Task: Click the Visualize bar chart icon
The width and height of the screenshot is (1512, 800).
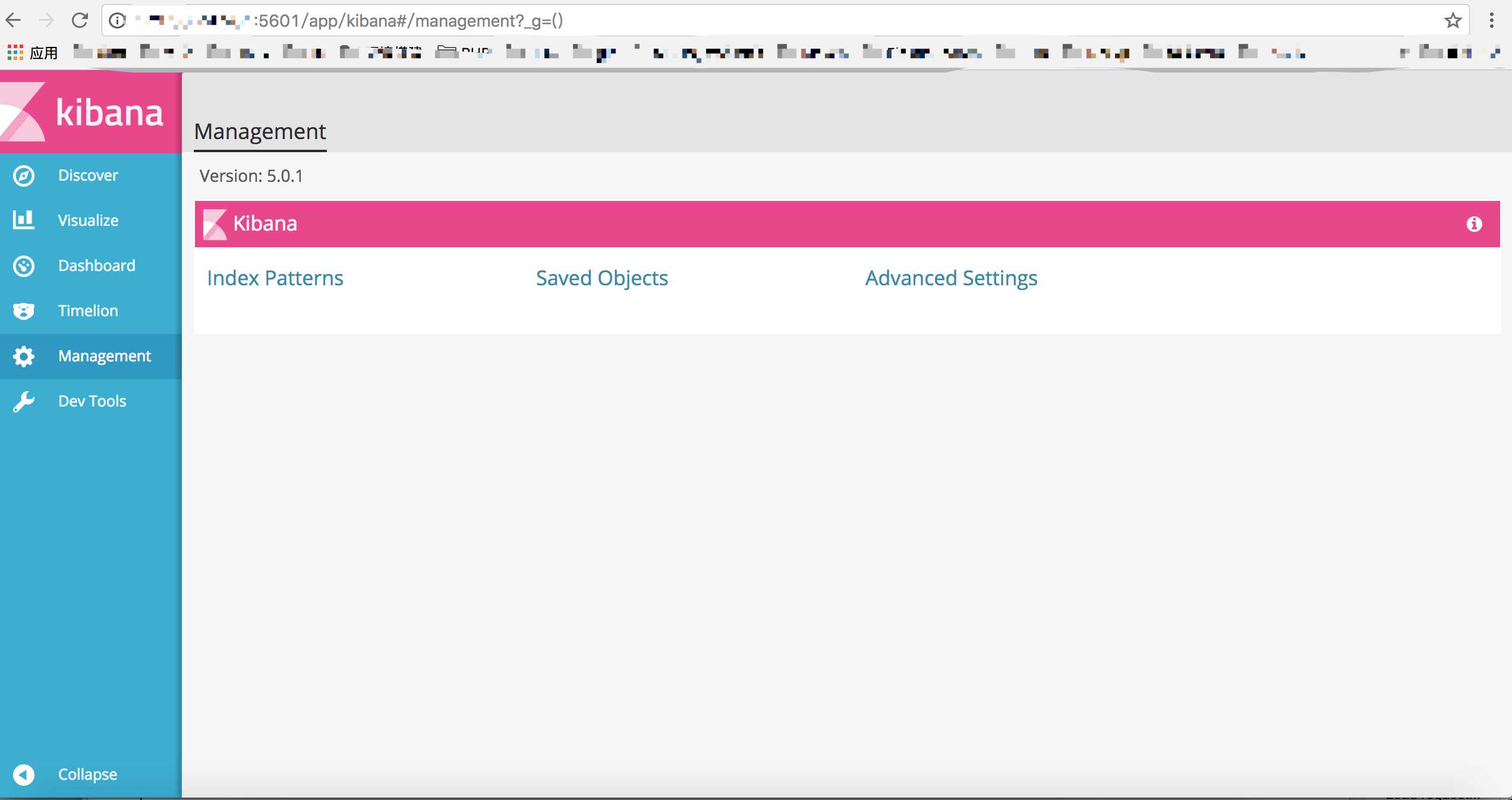Action: (24, 220)
